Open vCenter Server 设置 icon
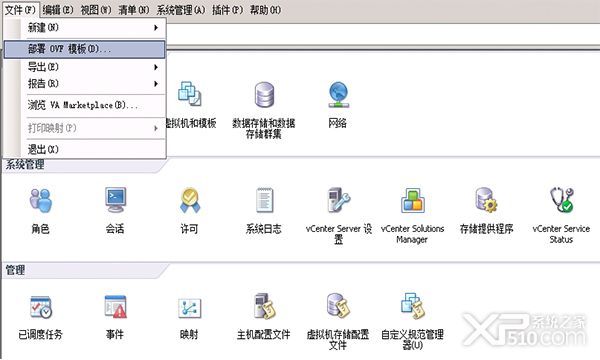Image resolution: width=600 pixels, height=360 pixels. 339,200
